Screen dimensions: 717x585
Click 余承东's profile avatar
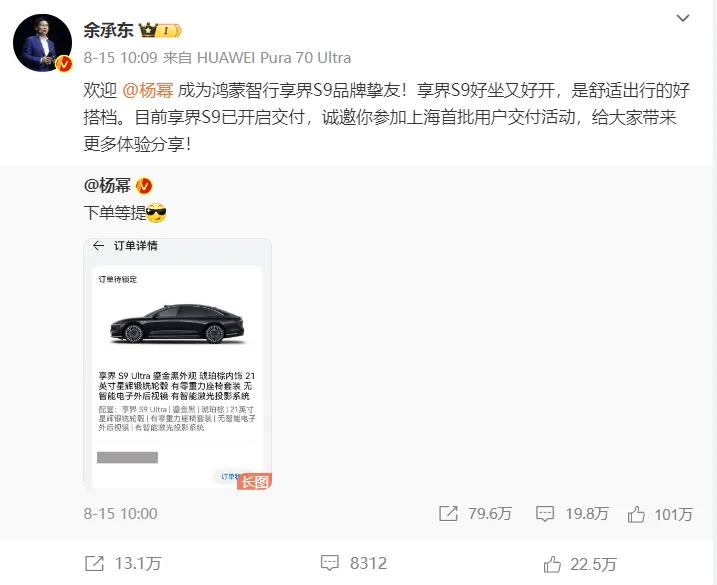(42, 43)
